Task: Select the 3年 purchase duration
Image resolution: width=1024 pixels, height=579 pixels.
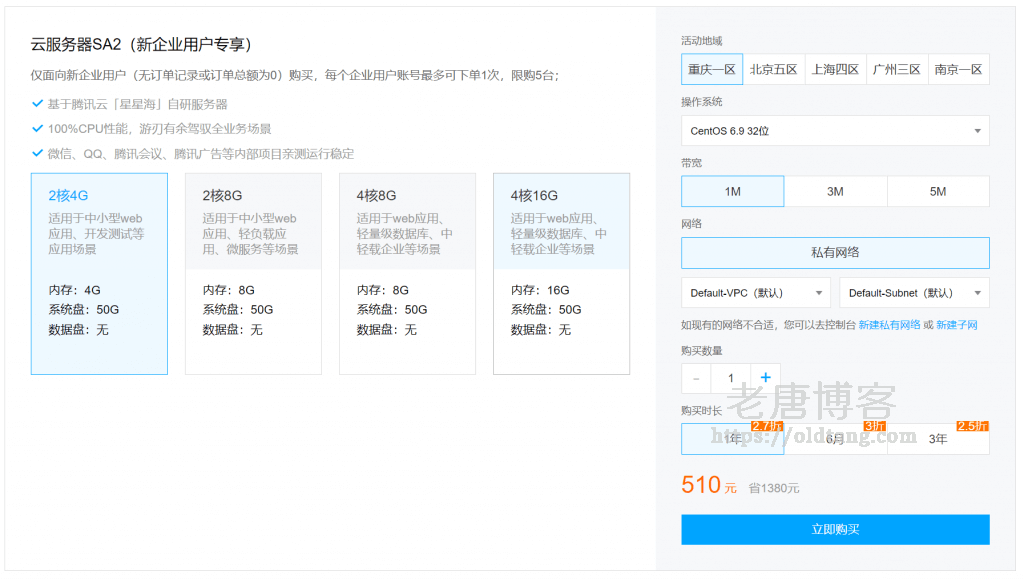Action: (x=938, y=439)
